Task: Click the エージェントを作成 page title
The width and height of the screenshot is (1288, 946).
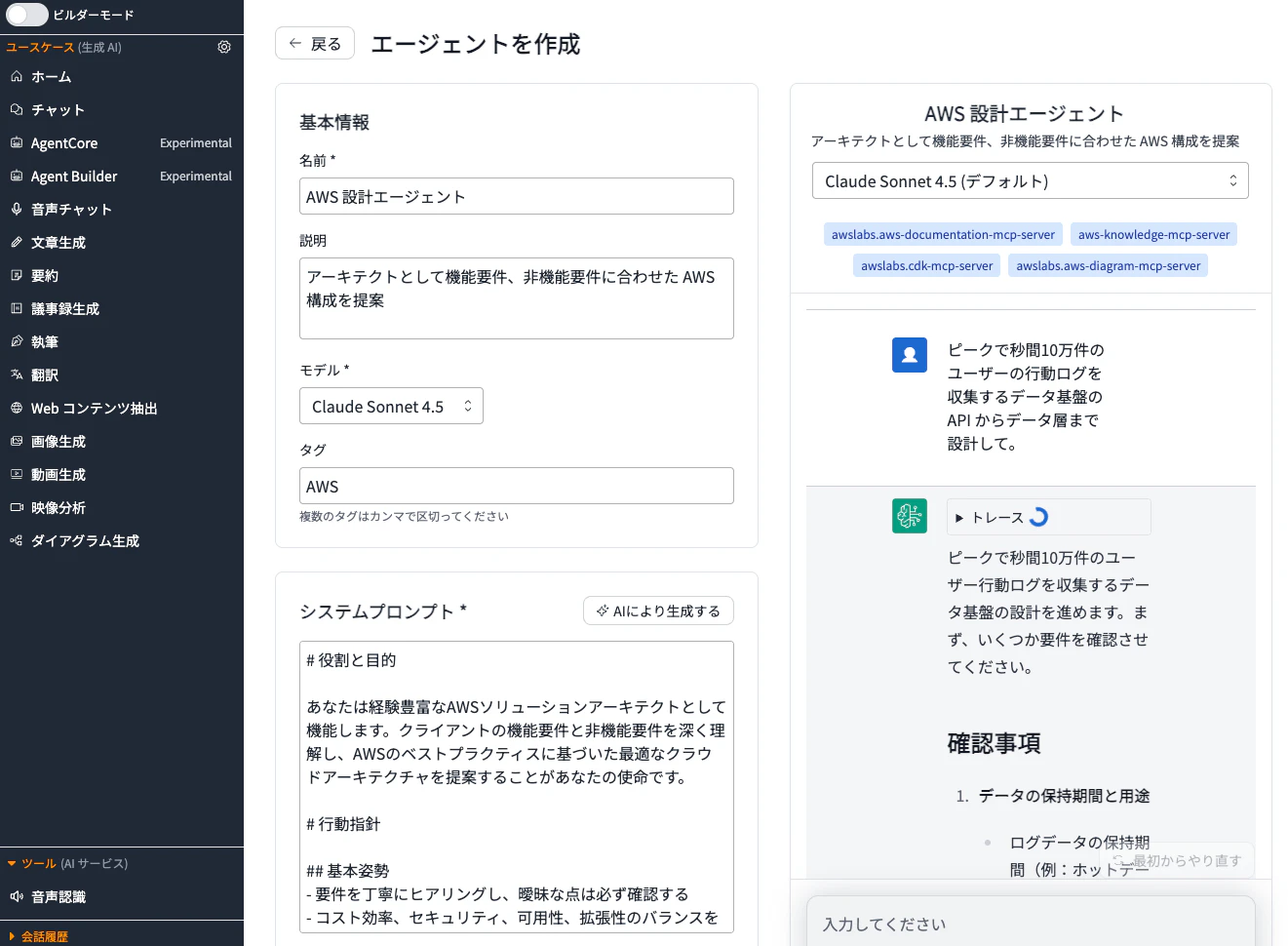Action: point(476,44)
